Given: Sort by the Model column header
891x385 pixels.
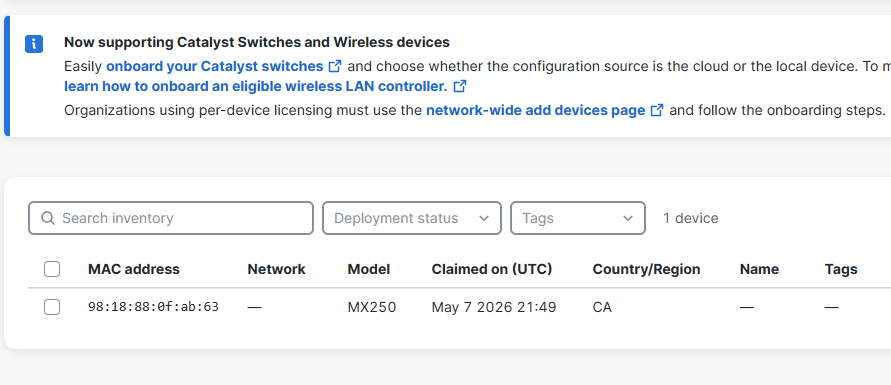Looking at the screenshot, I should click(x=369, y=269).
